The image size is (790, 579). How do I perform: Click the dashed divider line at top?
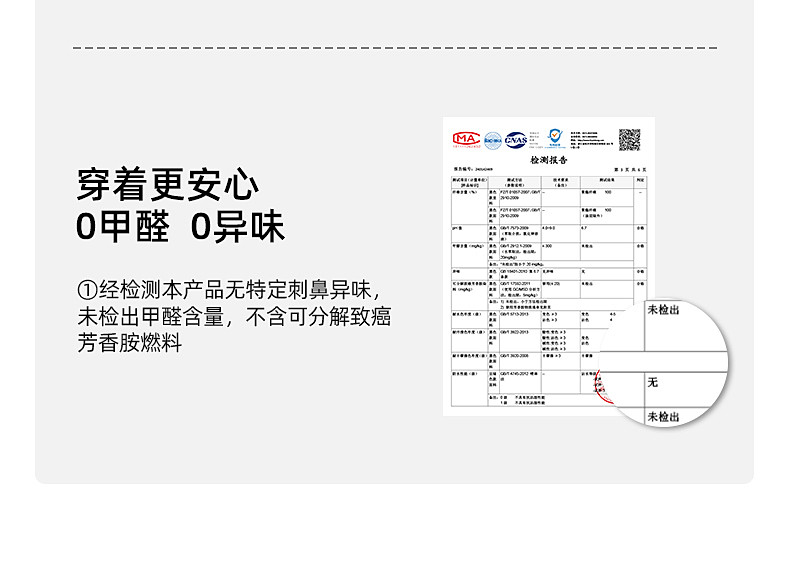tap(395, 48)
